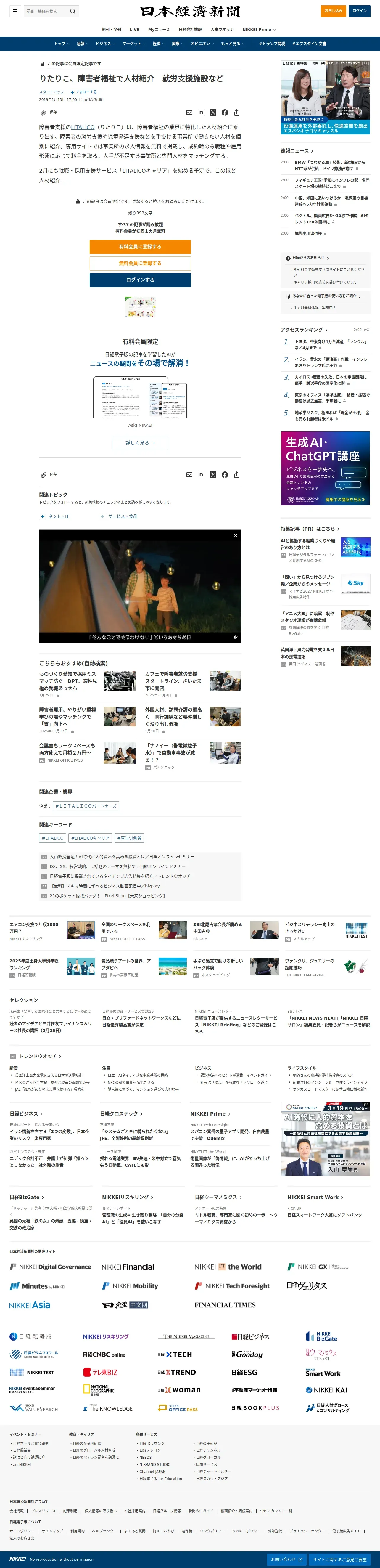This screenshot has height=1568, width=380.
Task: Click the orange お申し込み button
Action: [x=333, y=11]
